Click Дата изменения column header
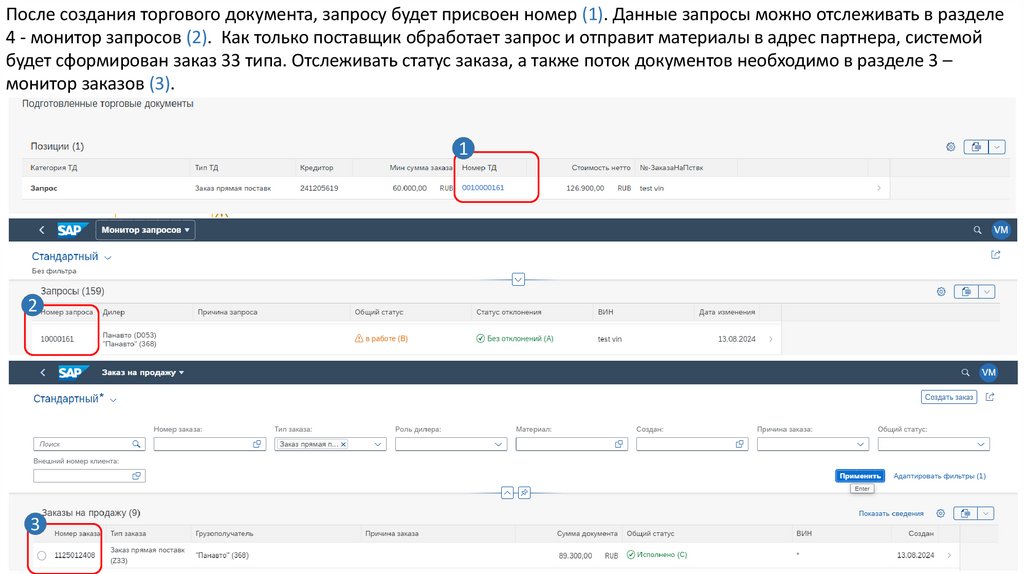Image resolution: width=1024 pixels, height=574 pixels. [x=727, y=312]
